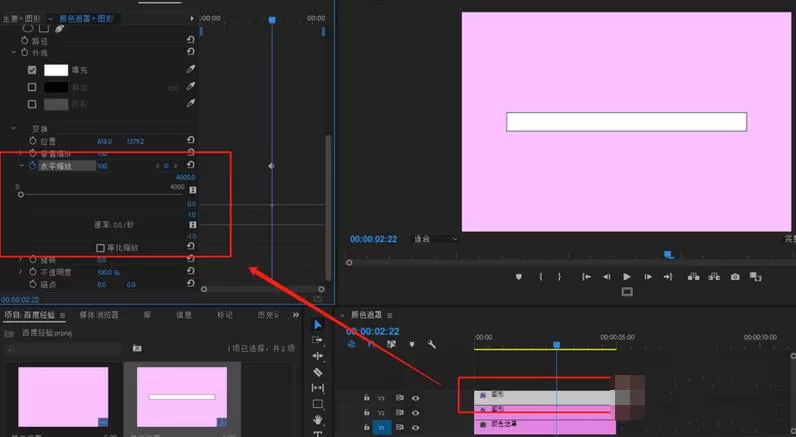Add keyframe for 水平缩放
Screen dimensions: 796x437
point(166,166)
